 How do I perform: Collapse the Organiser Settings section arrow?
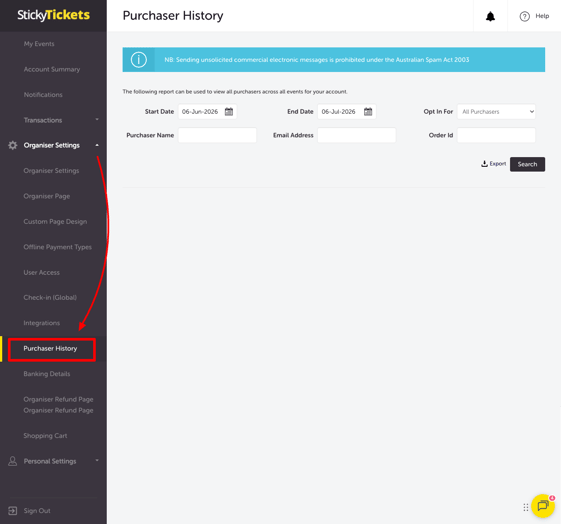(97, 145)
